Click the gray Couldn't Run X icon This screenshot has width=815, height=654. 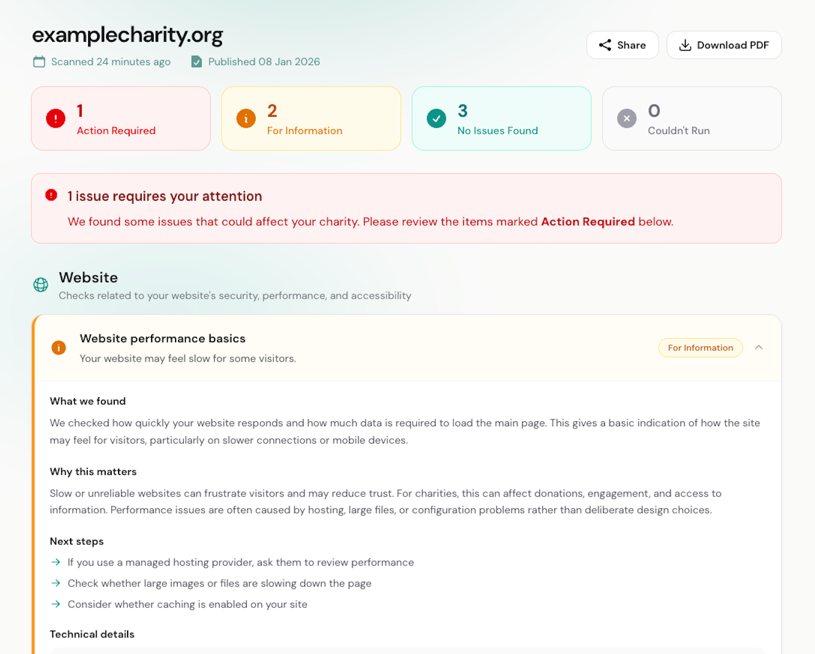[627, 118]
